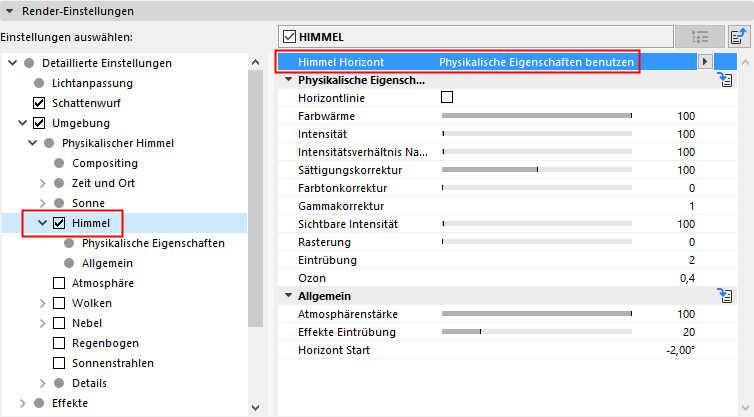Expand the Zeit und Ort tree node
The width and height of the screenshot is (754, 417).
click(x=43, y=183)
